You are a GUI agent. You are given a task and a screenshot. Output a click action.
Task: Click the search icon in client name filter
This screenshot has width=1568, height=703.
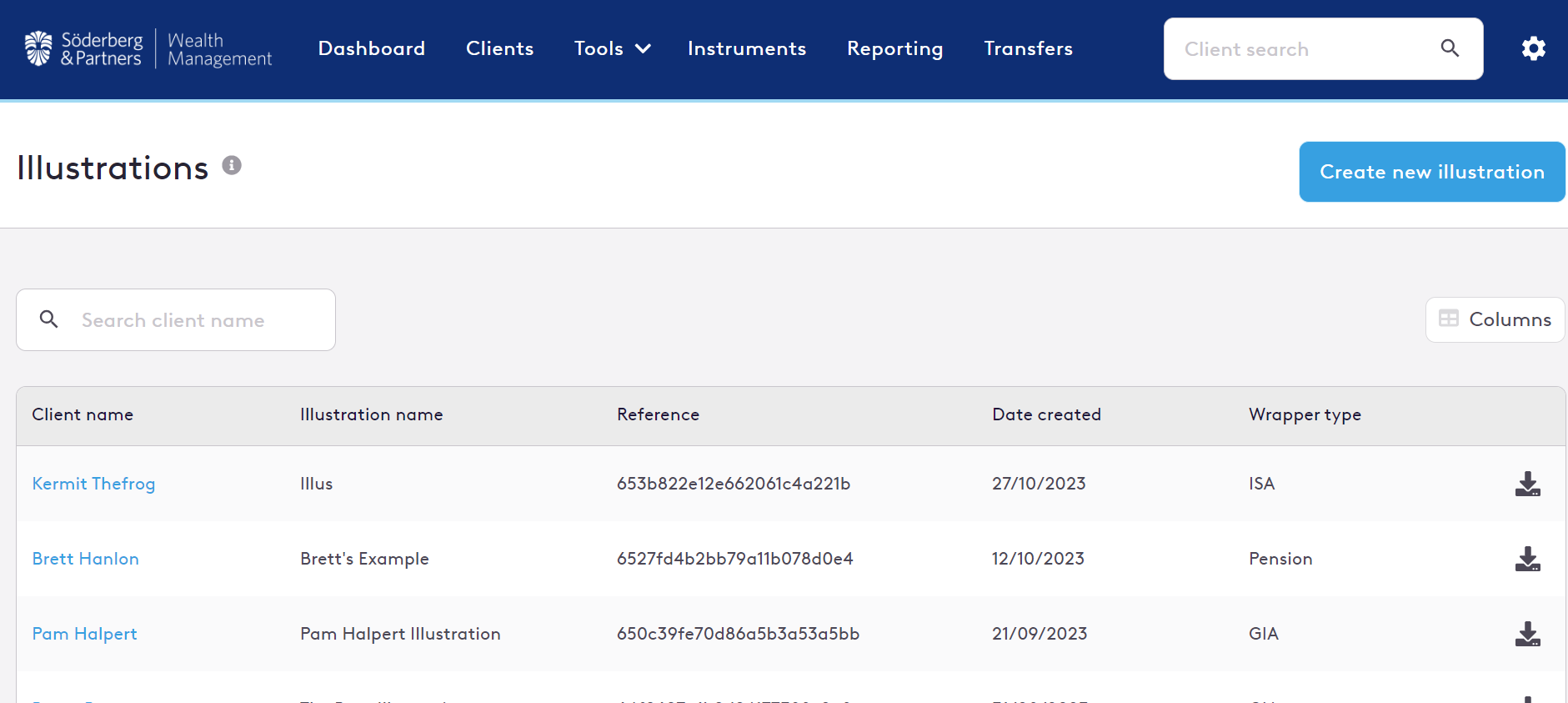(49, 319)
